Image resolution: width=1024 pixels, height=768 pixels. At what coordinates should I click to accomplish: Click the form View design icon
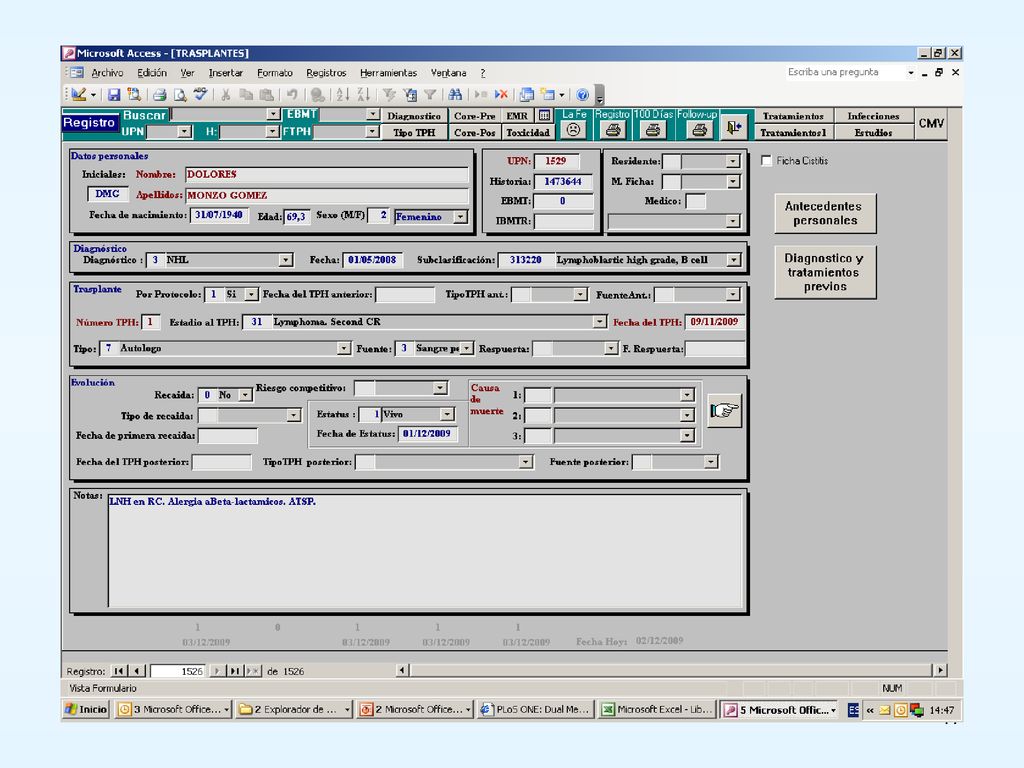(79, 95)
